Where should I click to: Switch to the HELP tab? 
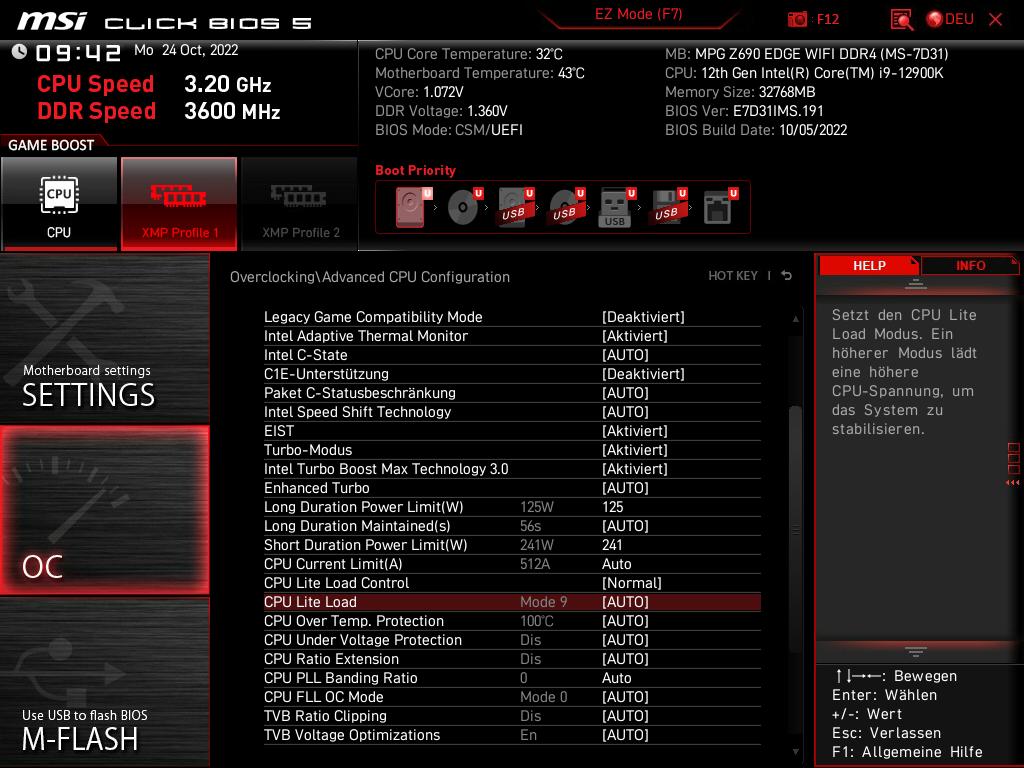pos(869,266)
